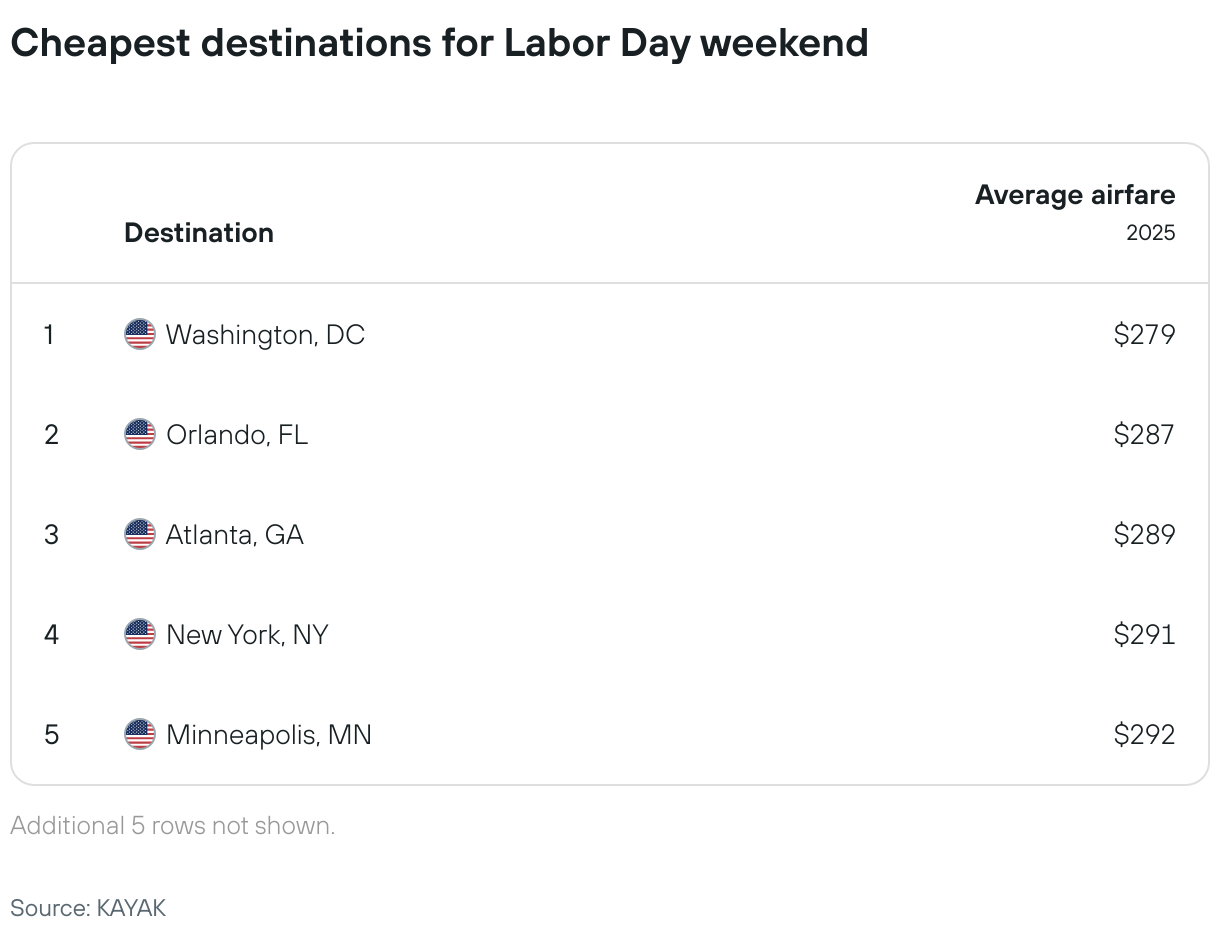Click the flag icon beside Minneapolis, MN
Screen dimensions: 1220x936
coord(140,734)
